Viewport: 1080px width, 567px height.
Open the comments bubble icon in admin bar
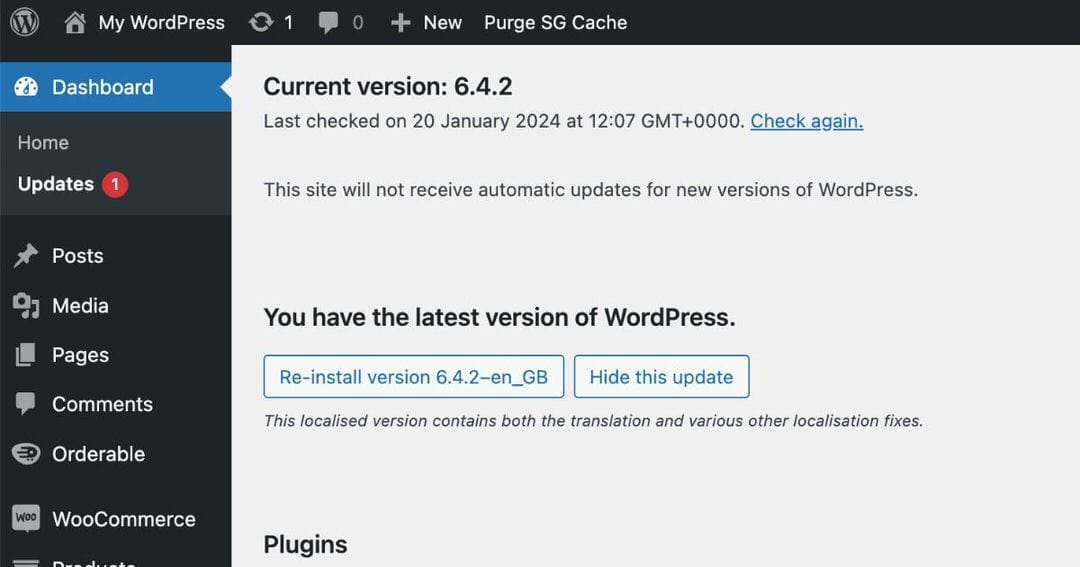coord(328,23)
